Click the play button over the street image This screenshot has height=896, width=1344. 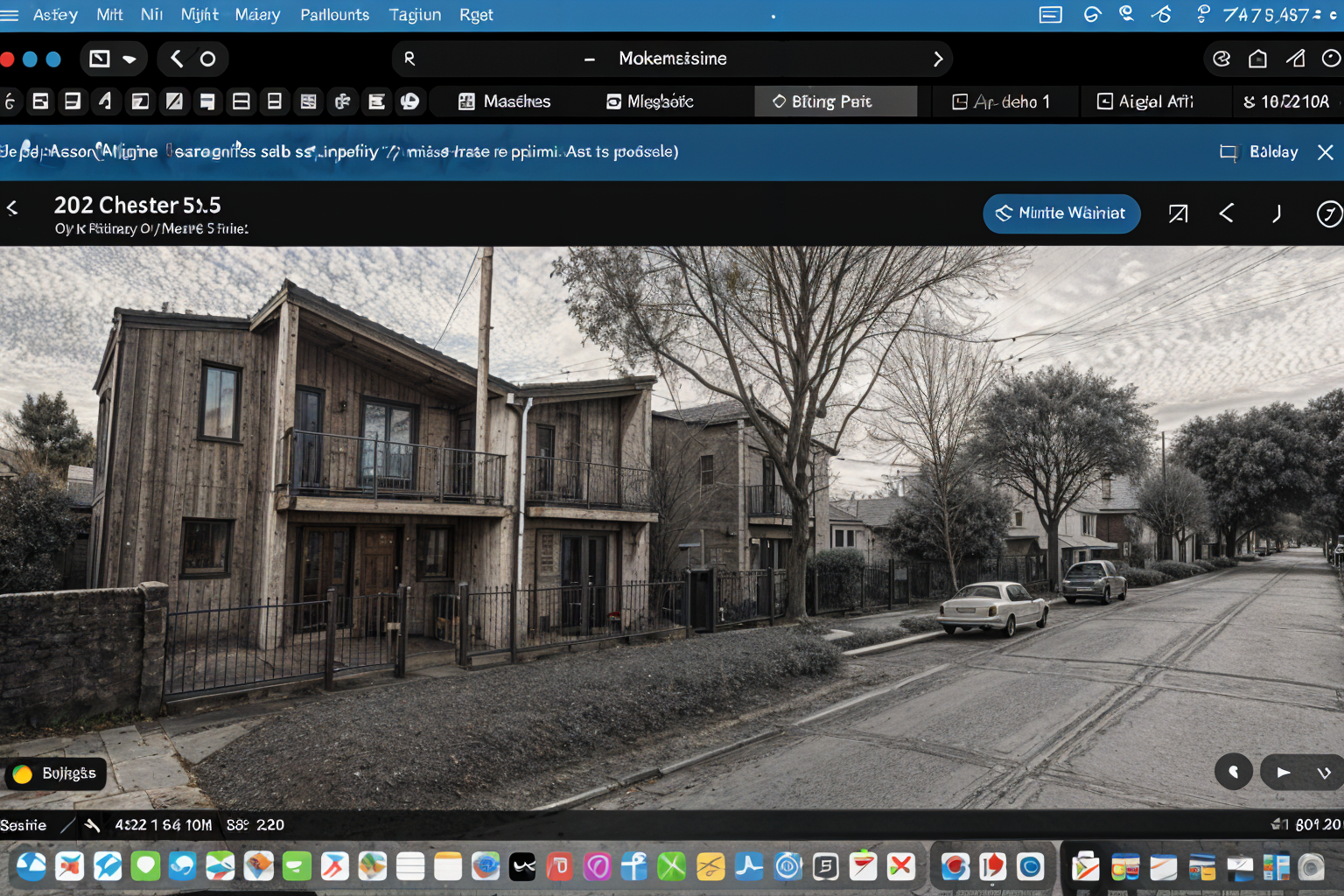point(1283,772)
